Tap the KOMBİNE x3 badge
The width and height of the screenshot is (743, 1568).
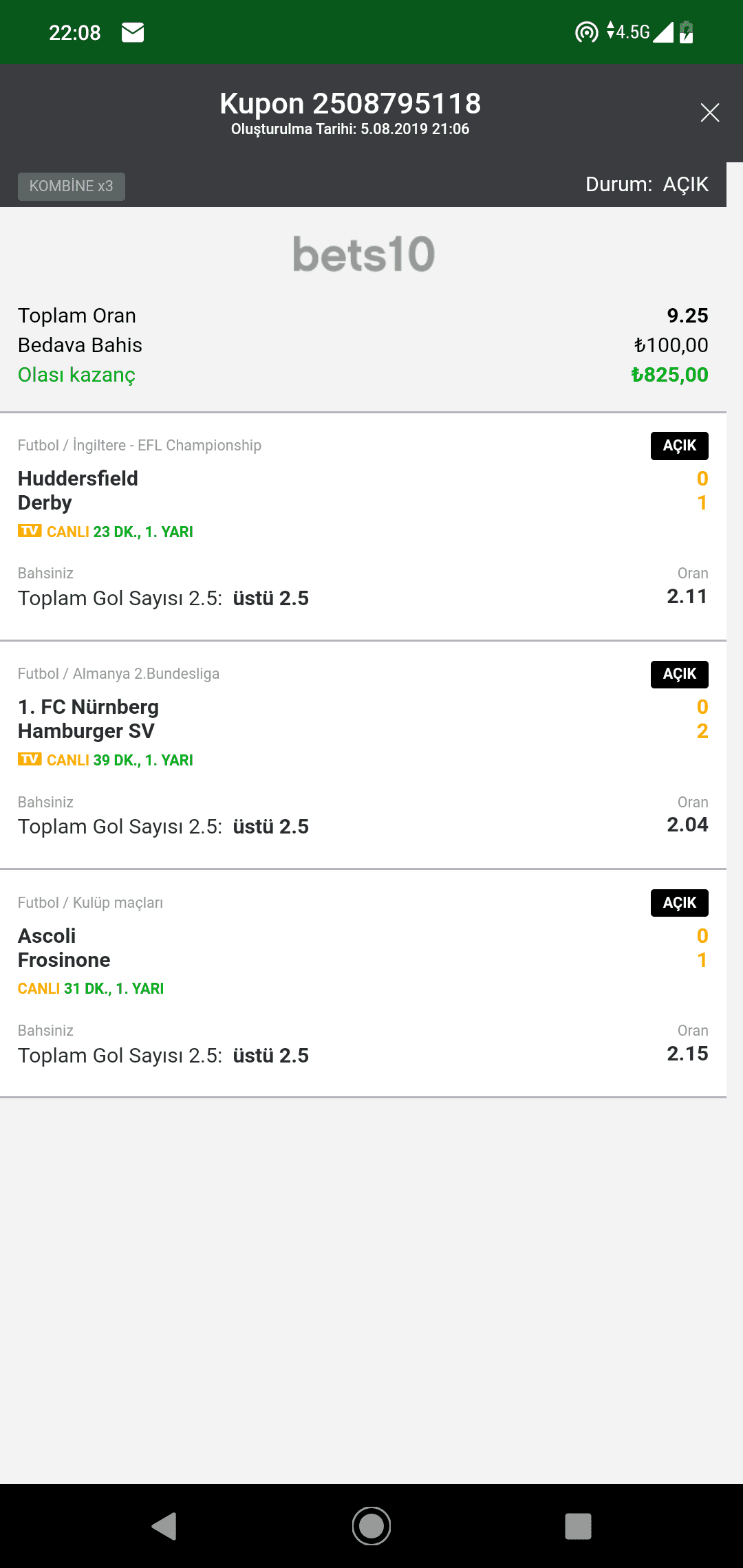[x=72, y=186]
